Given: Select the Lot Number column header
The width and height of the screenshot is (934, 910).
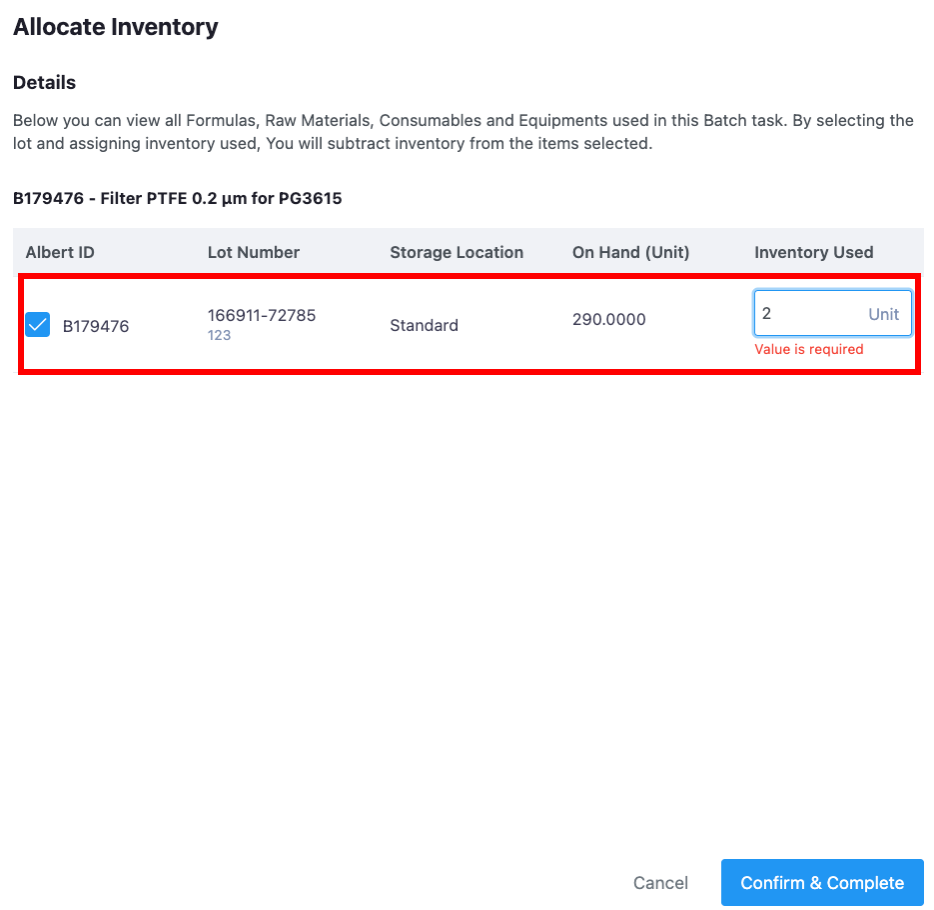Looking at the screenshot, I should 253,252.
